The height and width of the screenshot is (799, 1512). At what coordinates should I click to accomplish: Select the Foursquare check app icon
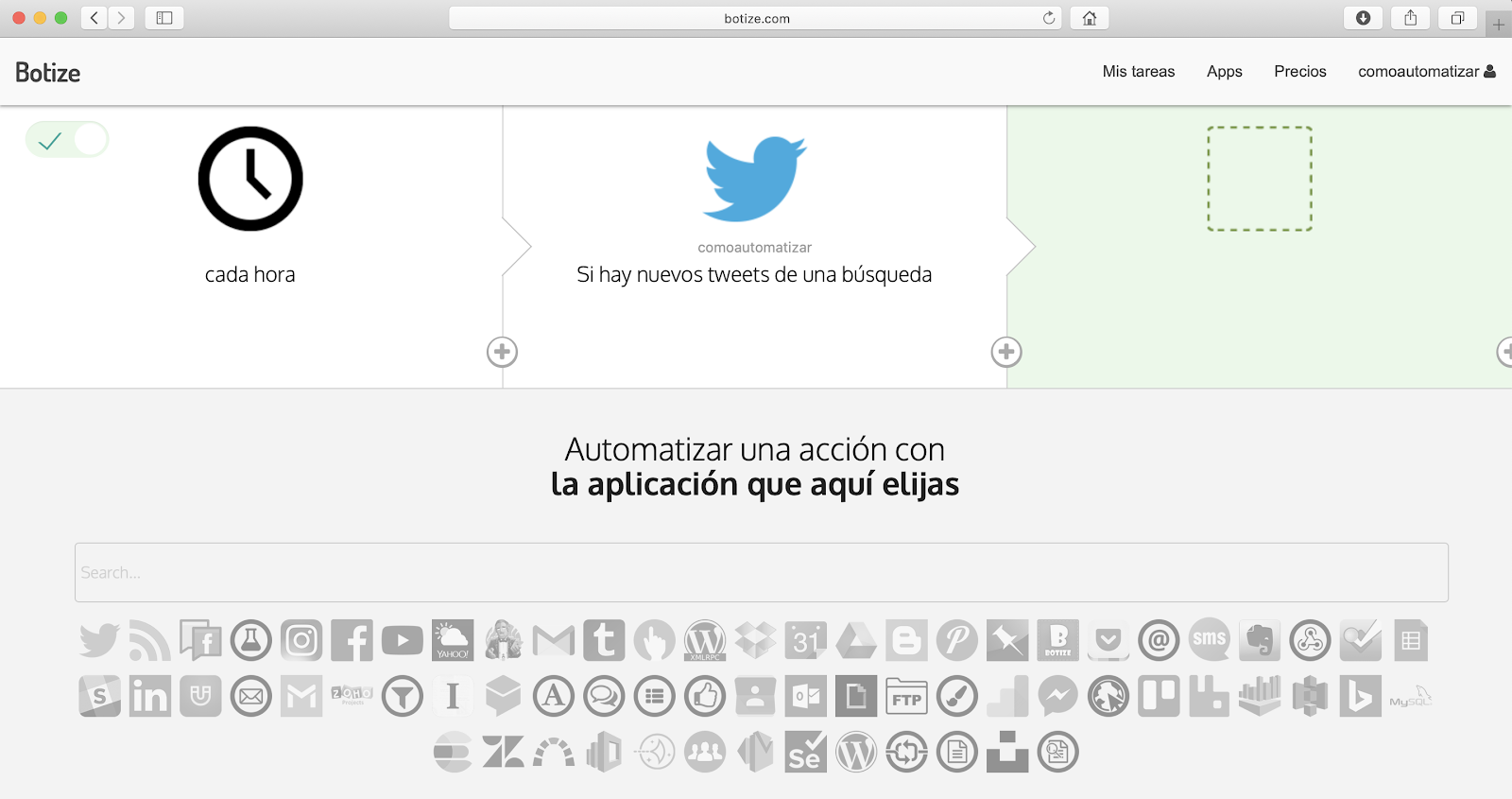click(1360, 640)
